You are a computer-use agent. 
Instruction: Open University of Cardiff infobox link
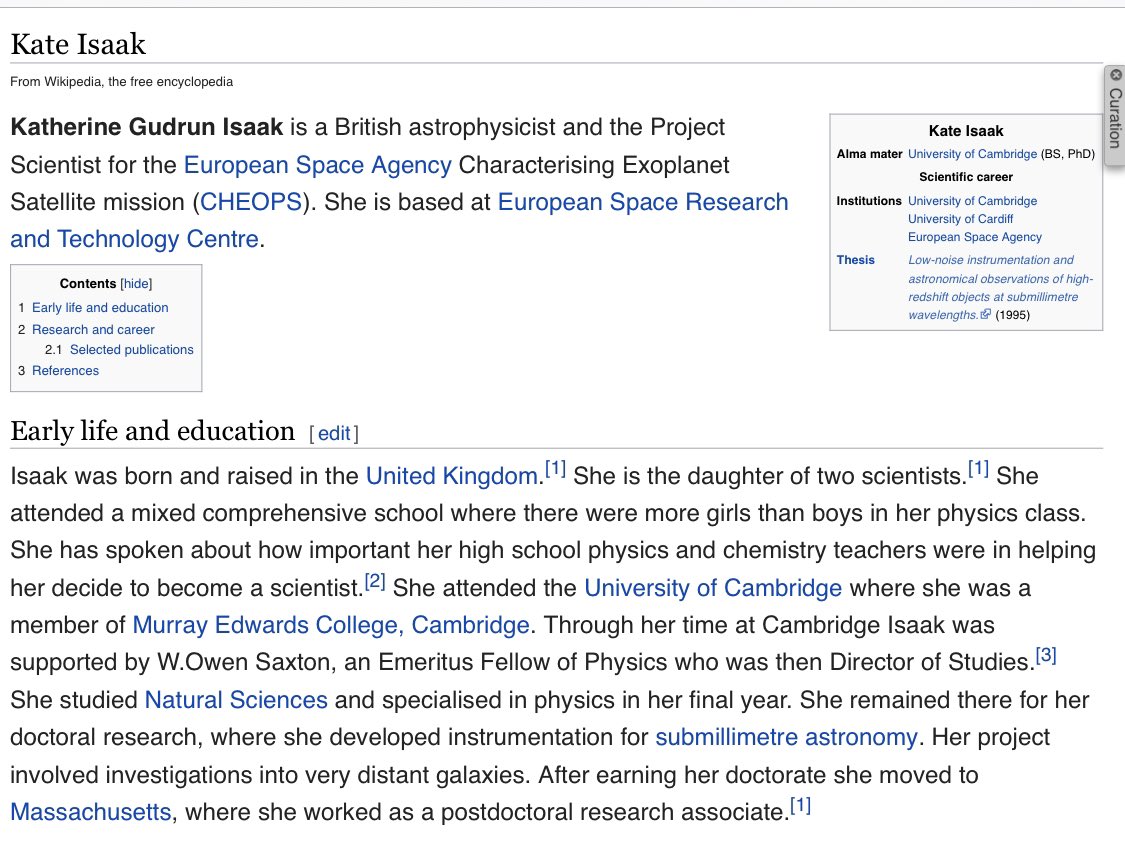point(961,219)
